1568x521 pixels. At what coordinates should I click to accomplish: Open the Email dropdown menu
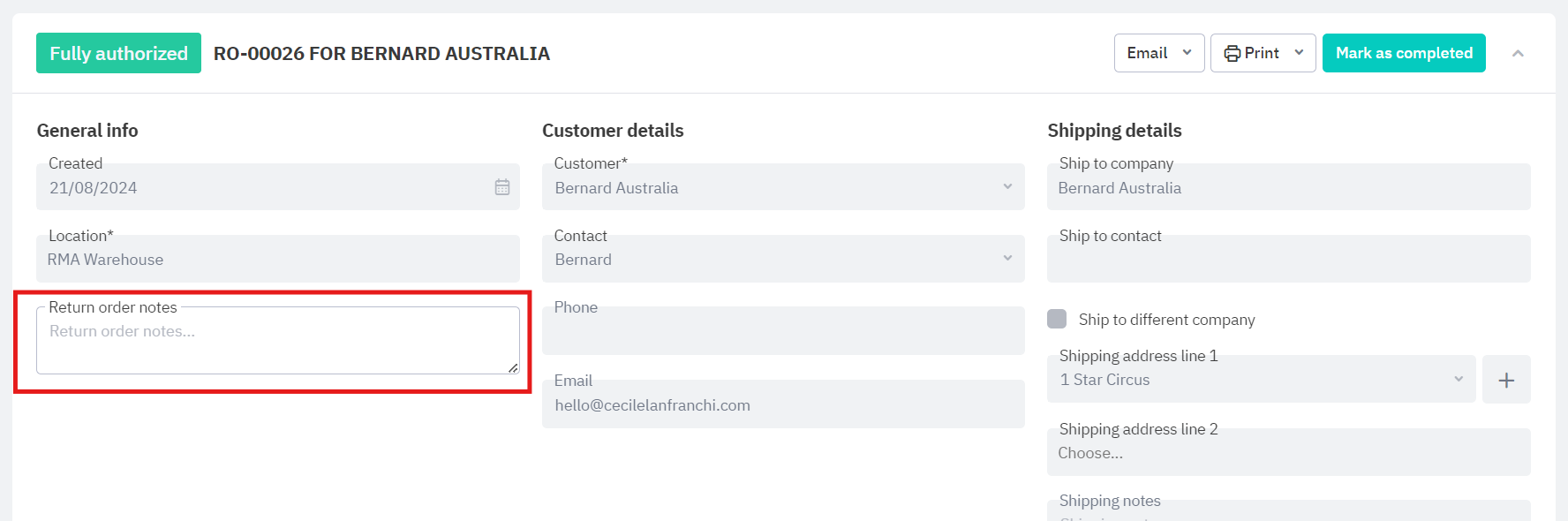coord(1158,53)
